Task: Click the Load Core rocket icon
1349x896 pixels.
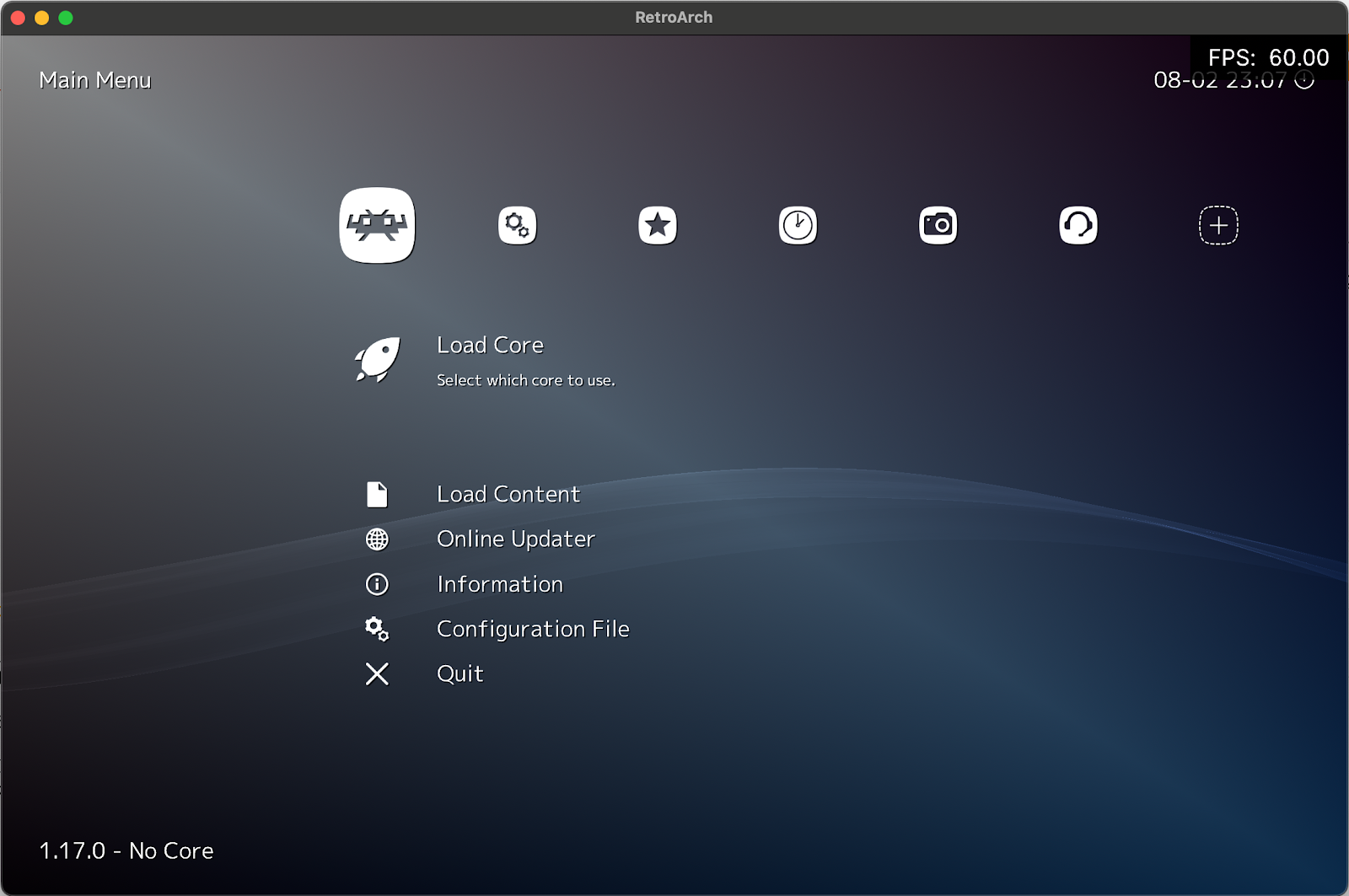Action: (x=377, y=360)
